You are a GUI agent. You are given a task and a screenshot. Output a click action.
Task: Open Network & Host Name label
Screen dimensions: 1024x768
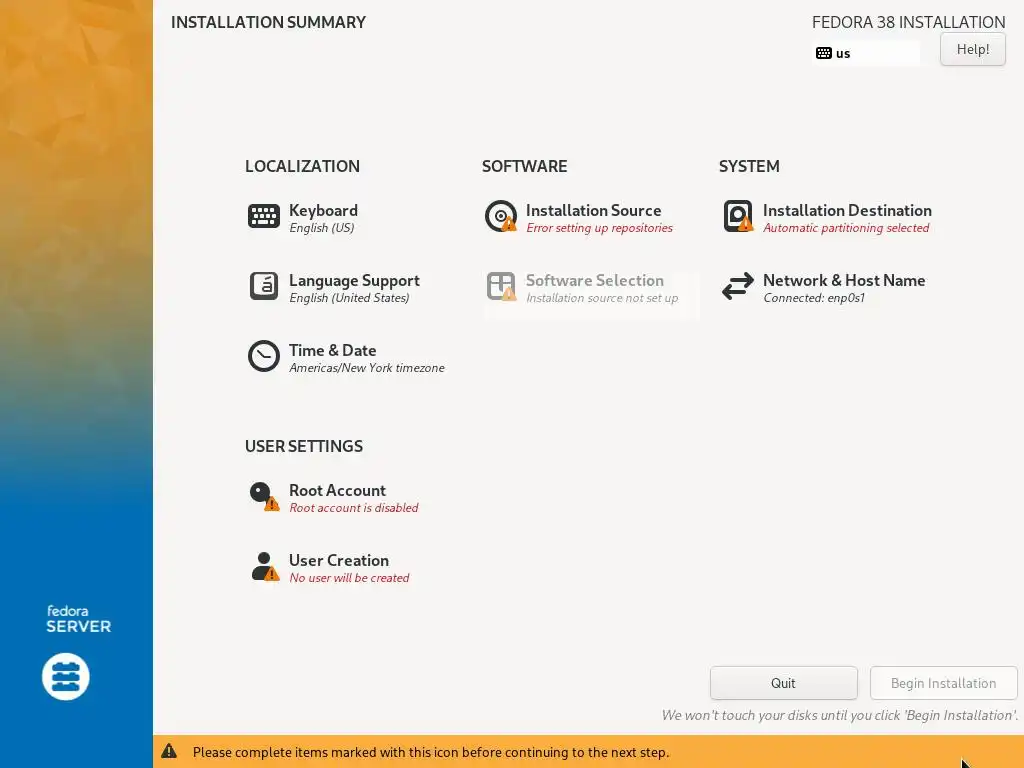pyautogui.click(x=844, y=280)
